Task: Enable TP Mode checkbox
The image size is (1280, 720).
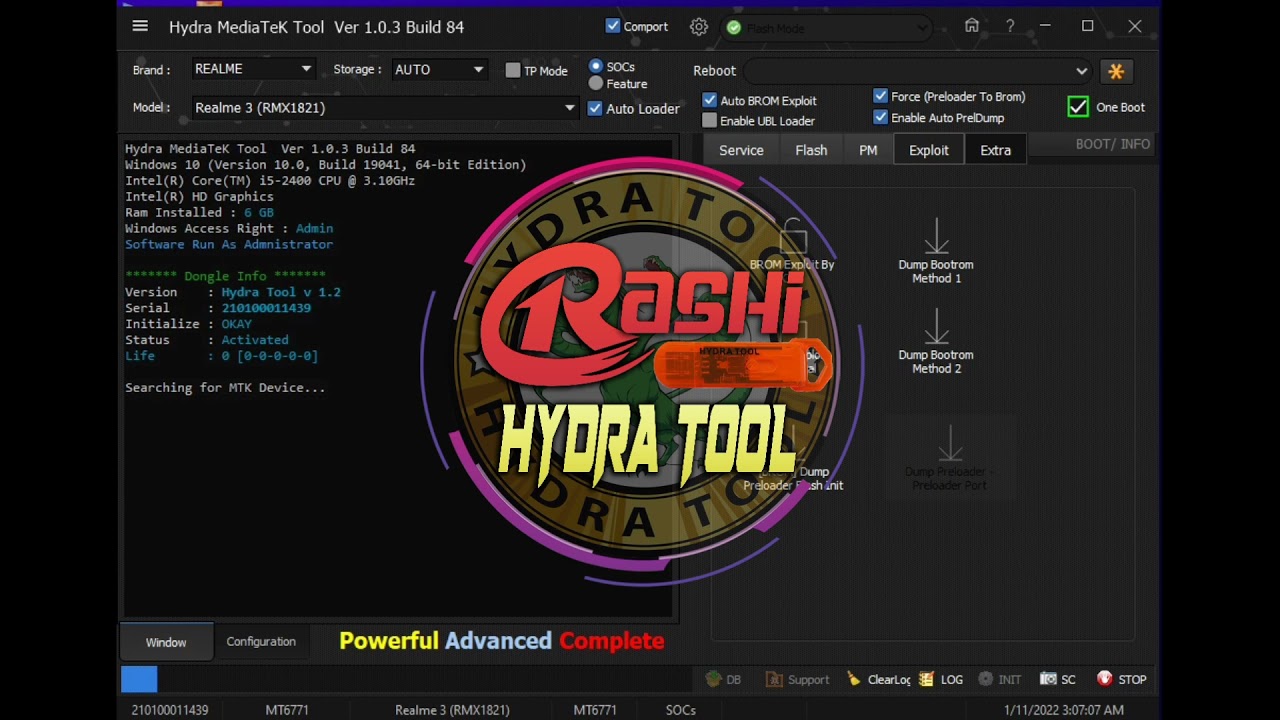Action: click(513, 70)
